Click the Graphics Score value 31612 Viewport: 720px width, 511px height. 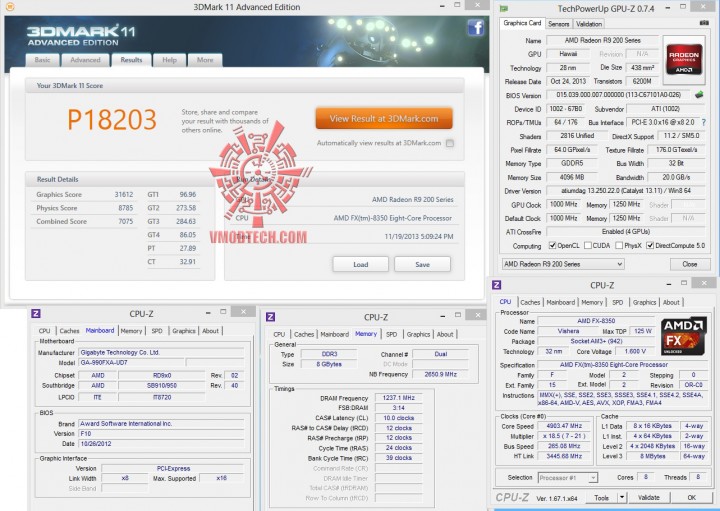point(124,195)
